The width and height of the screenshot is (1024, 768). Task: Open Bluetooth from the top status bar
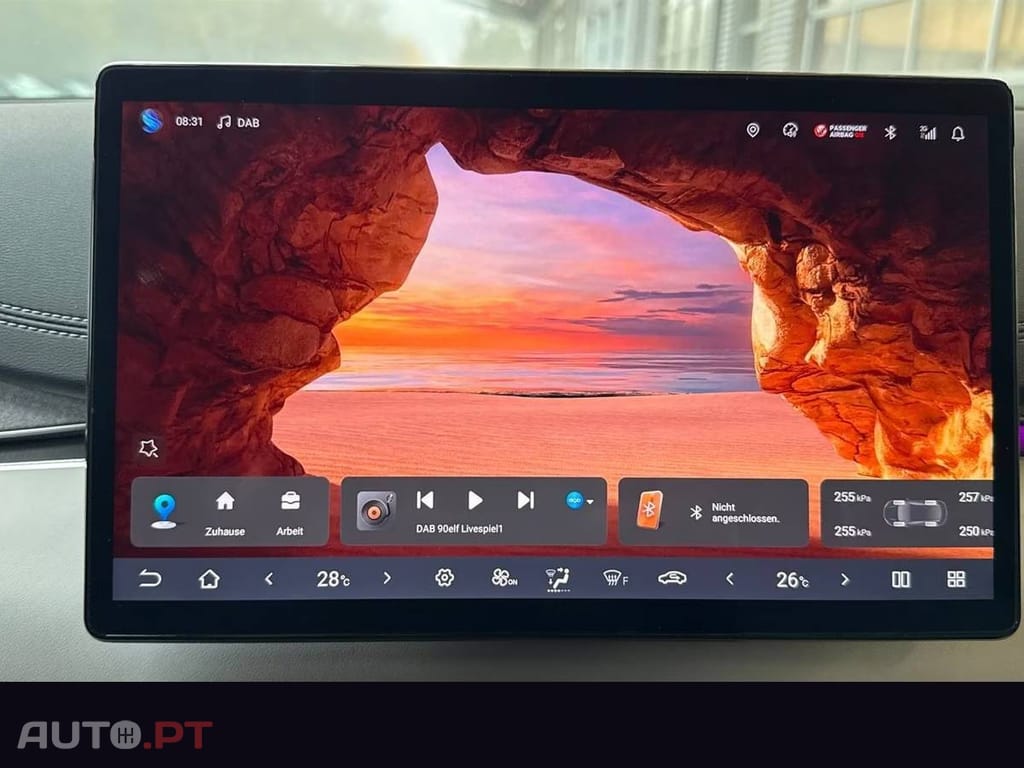coord(889,133)
